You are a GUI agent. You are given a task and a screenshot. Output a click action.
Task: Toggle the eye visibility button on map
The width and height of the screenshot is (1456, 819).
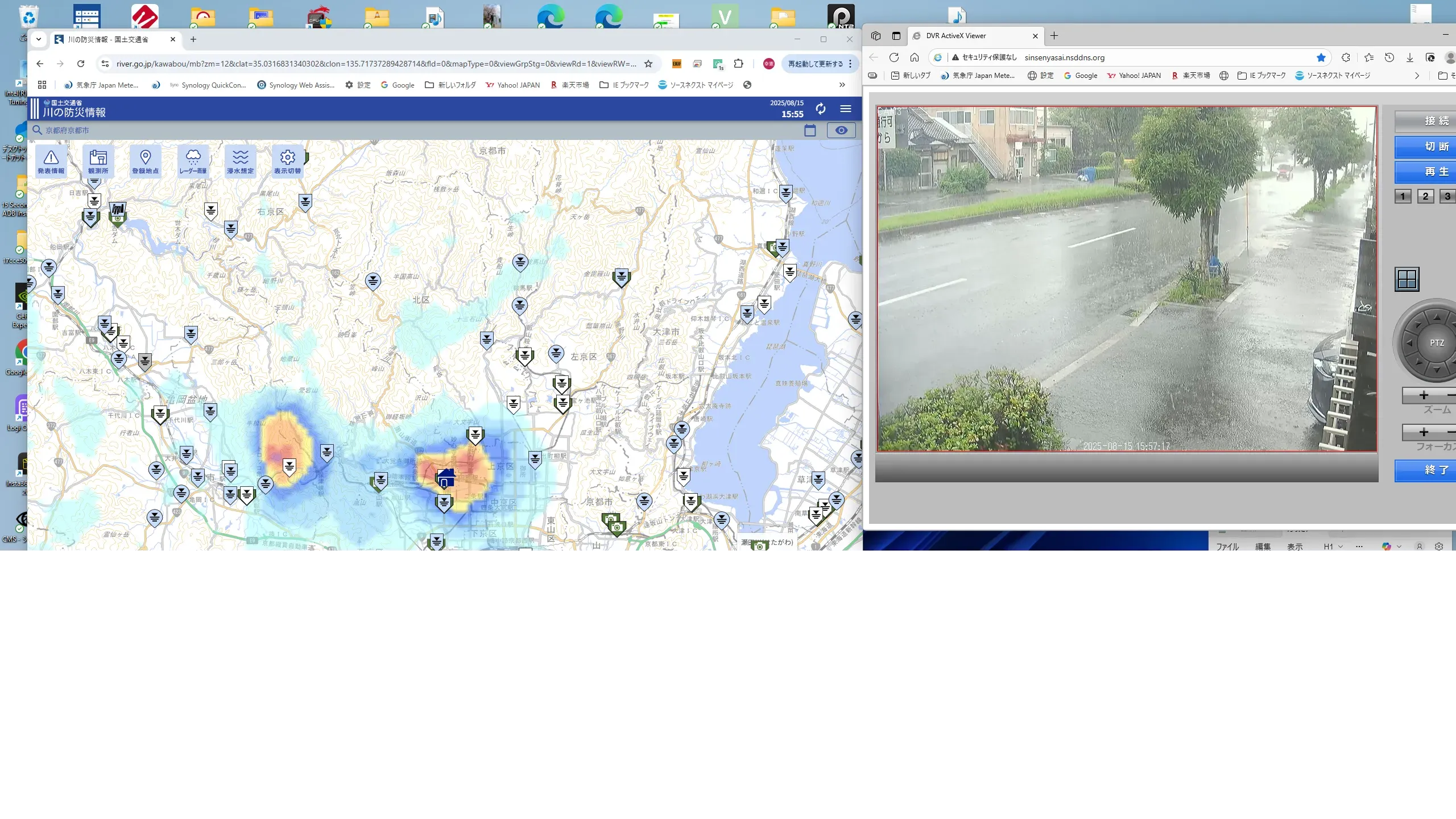(x=841, y=130)
